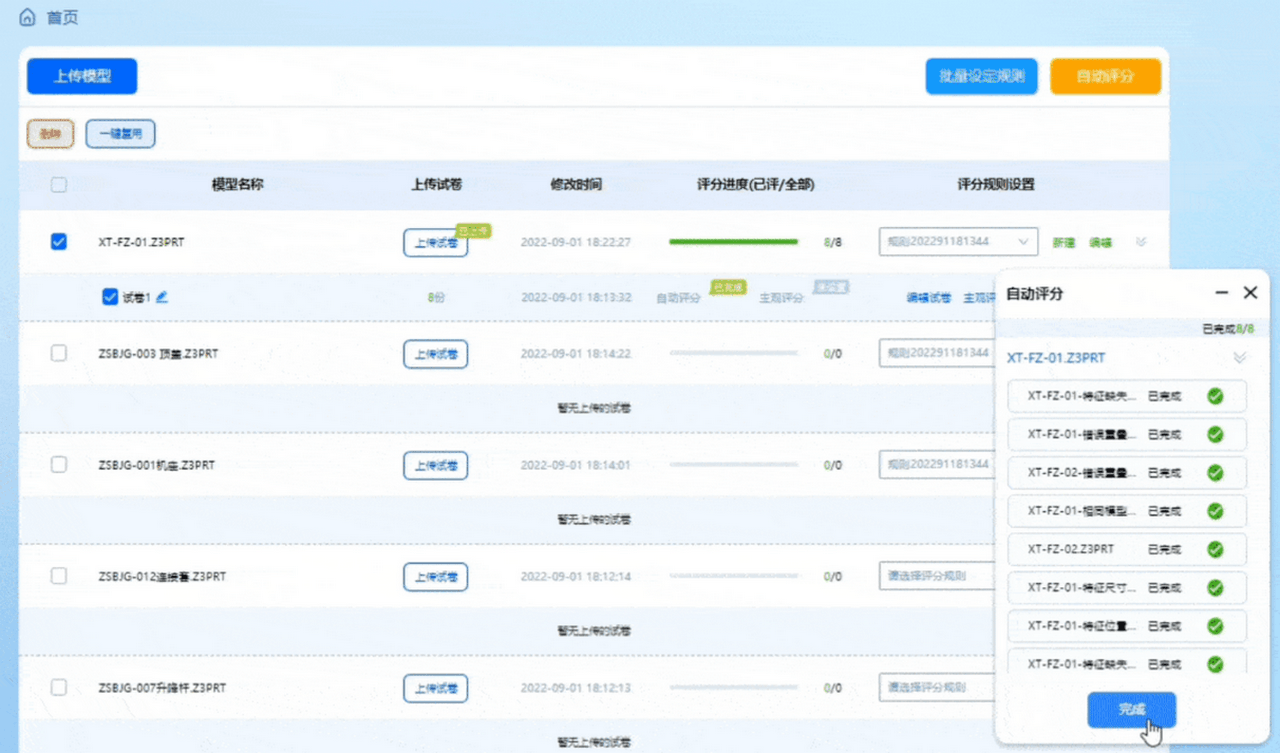Open 请选择评分规则 dropdown for ZSBJG-012连接套
The height and width of the screenshot is (753, 1280).
937,576
